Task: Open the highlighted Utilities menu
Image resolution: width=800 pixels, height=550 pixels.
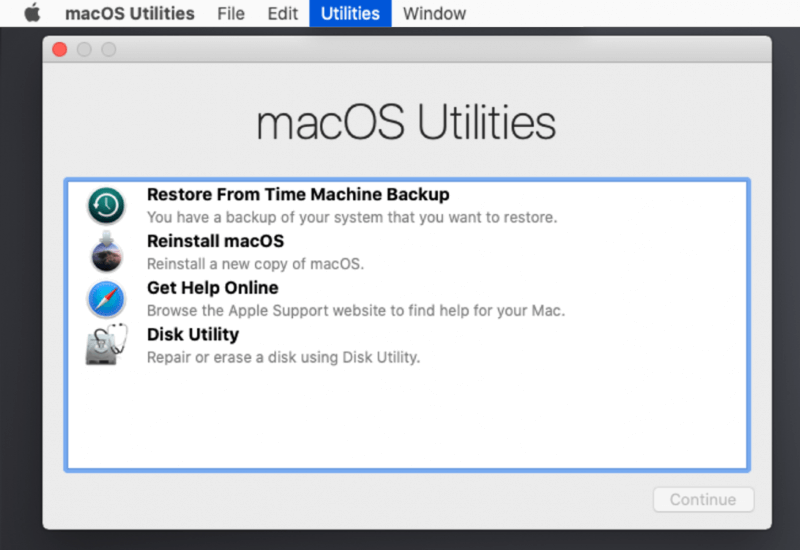Action: (350, 13)
